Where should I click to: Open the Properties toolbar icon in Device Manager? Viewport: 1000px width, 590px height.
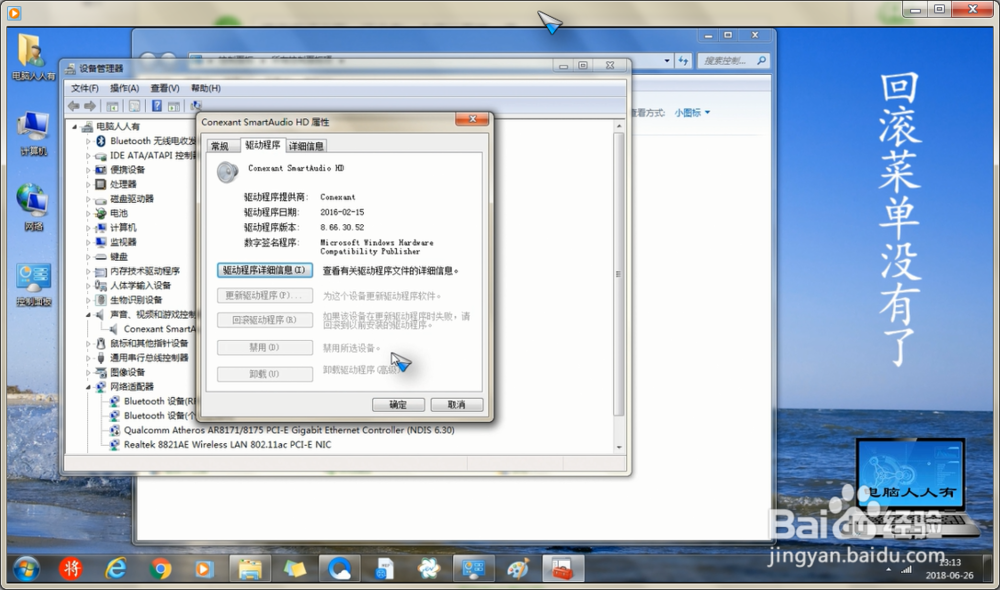tap(135, 107)
